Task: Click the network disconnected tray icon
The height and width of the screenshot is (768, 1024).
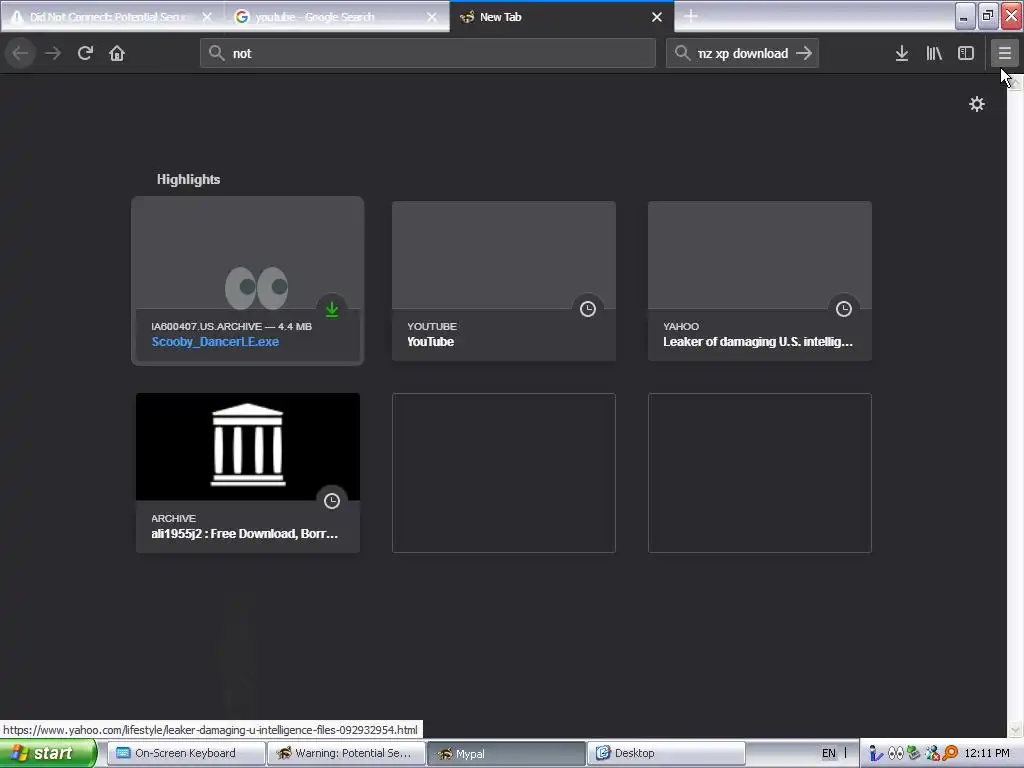Action: (x=932, y=753)
